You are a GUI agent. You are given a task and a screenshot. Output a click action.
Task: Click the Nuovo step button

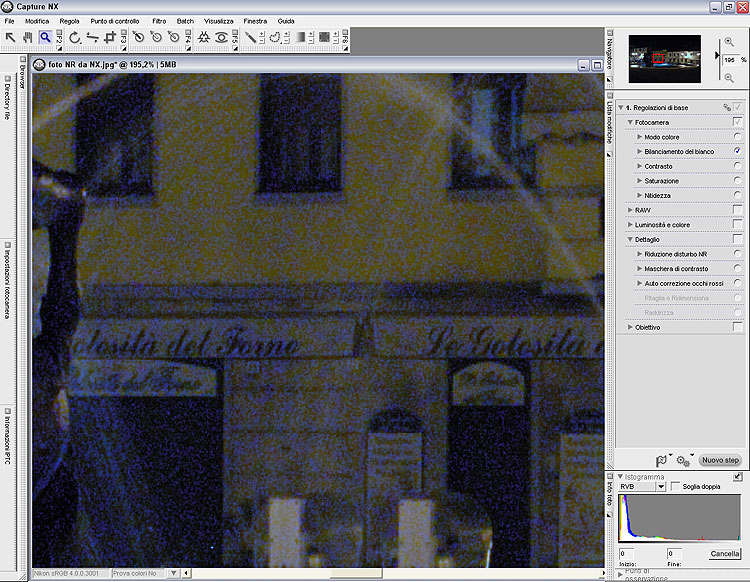tap(720, 460)
